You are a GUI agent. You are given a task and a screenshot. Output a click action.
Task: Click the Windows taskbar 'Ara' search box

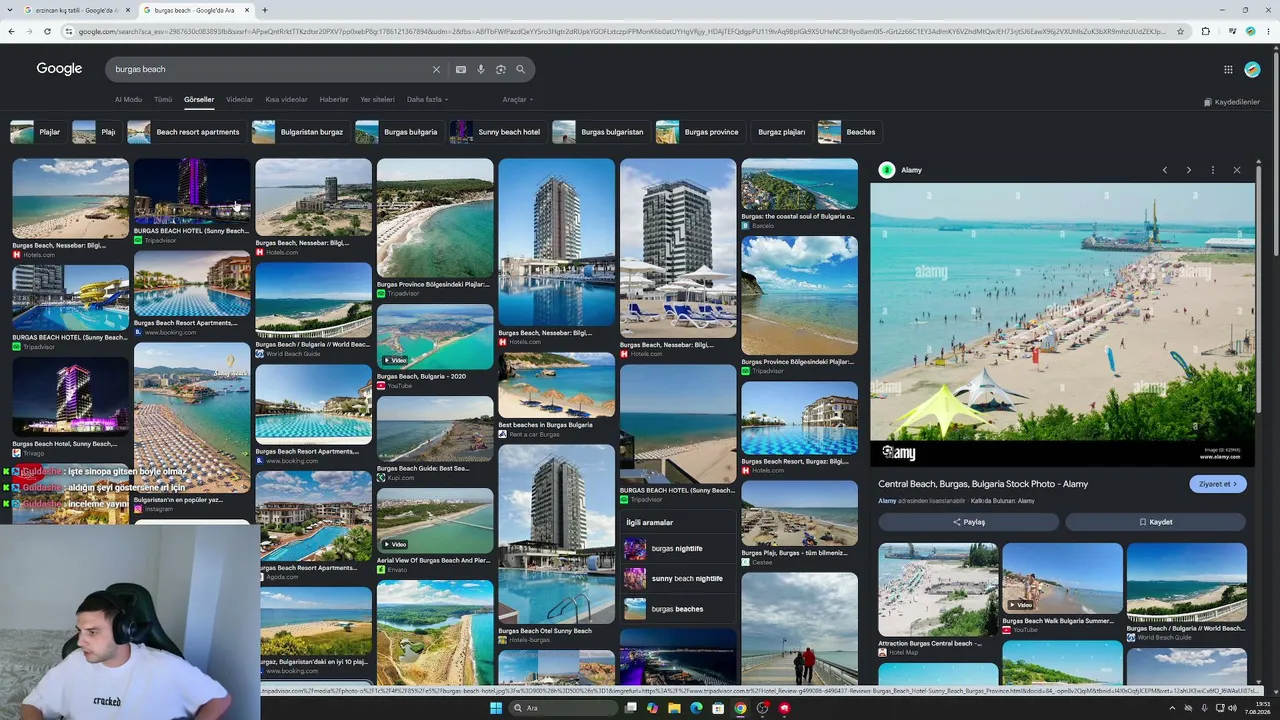point(562,708)
